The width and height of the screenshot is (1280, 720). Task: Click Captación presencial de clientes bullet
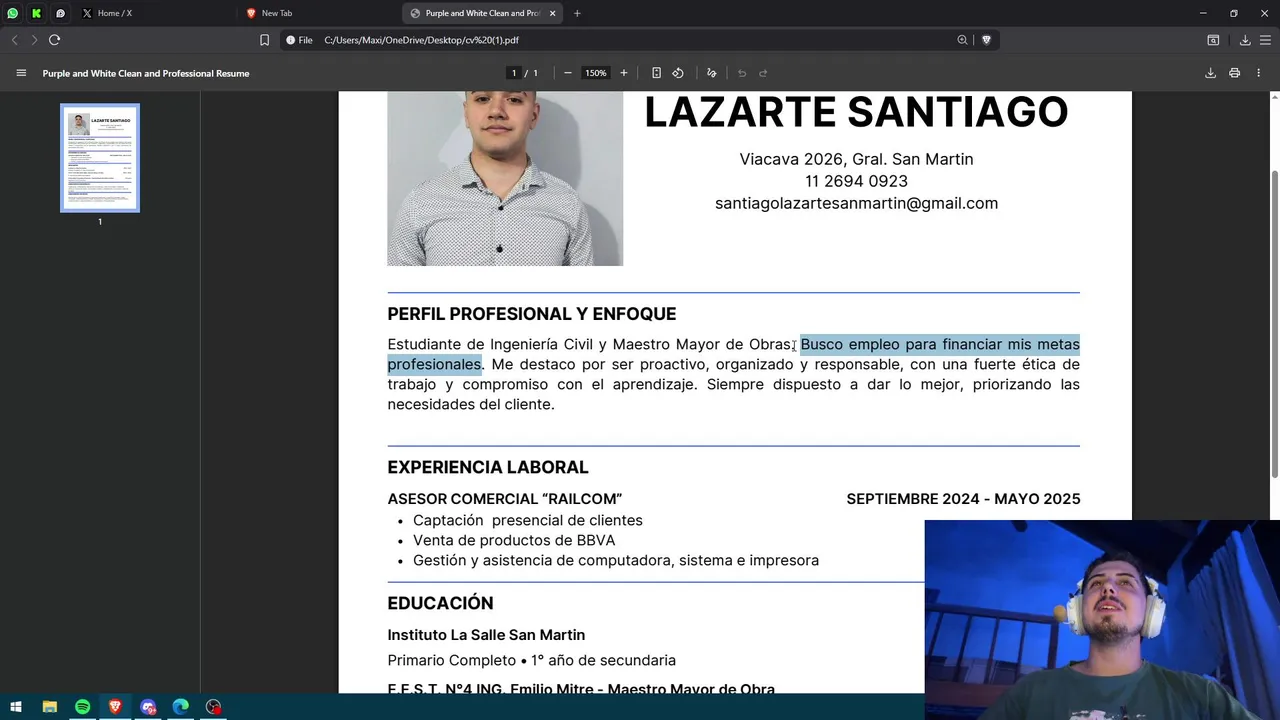pyautogui.click(x=528, y=520)
